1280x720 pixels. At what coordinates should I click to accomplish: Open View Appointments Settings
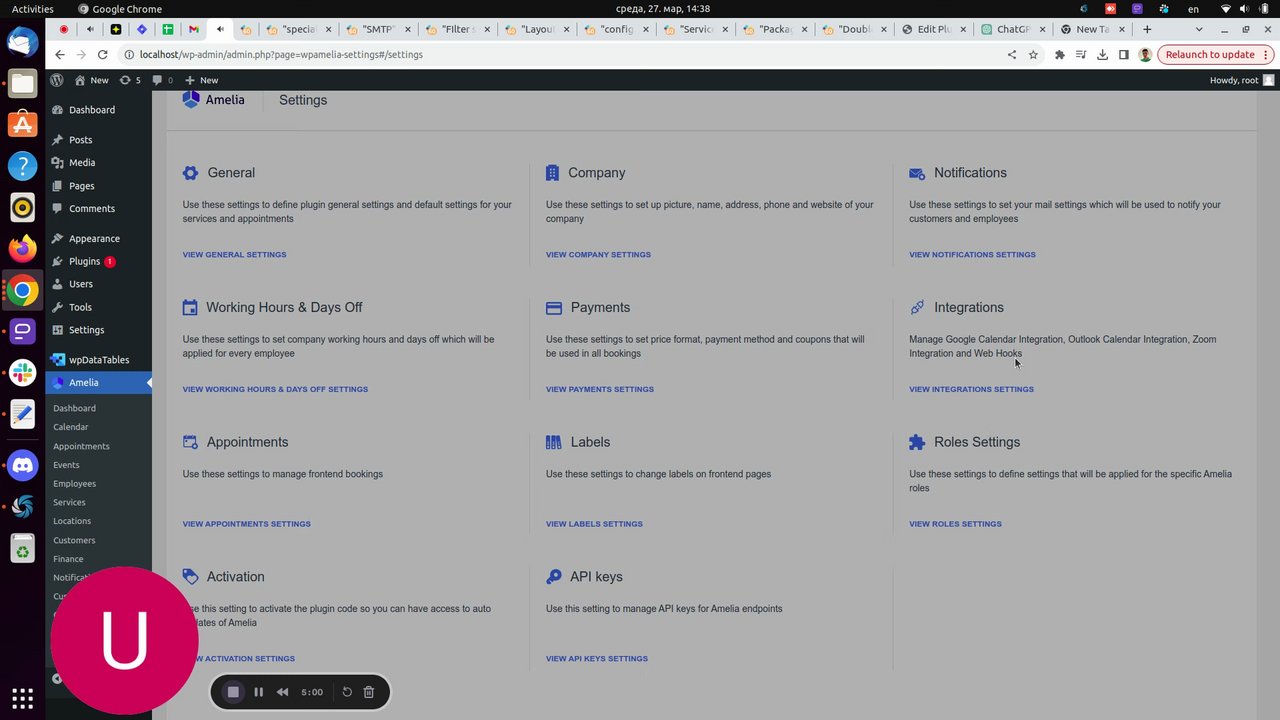tap(246, 524)
